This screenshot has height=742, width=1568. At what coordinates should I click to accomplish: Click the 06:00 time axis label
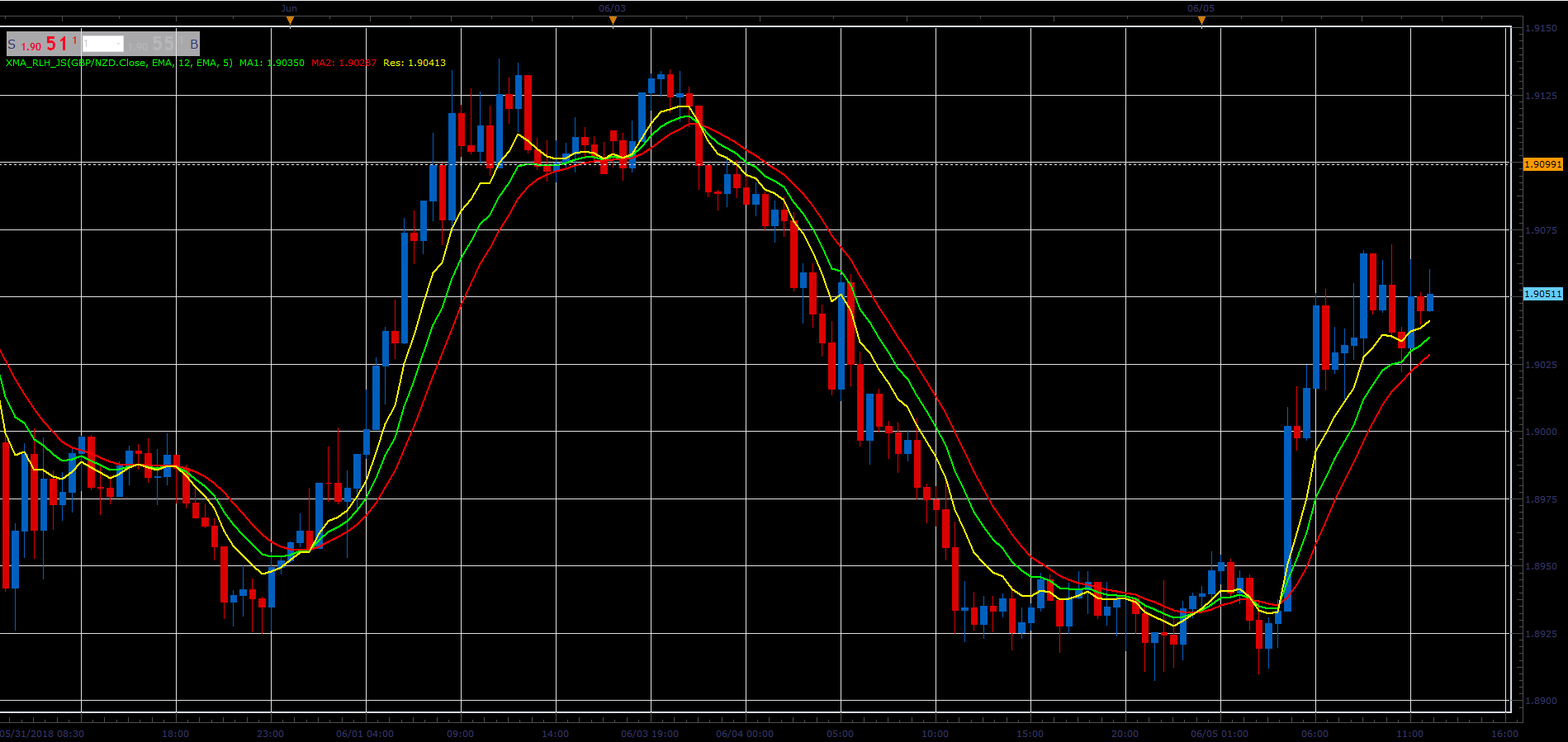coord(1315,734)
